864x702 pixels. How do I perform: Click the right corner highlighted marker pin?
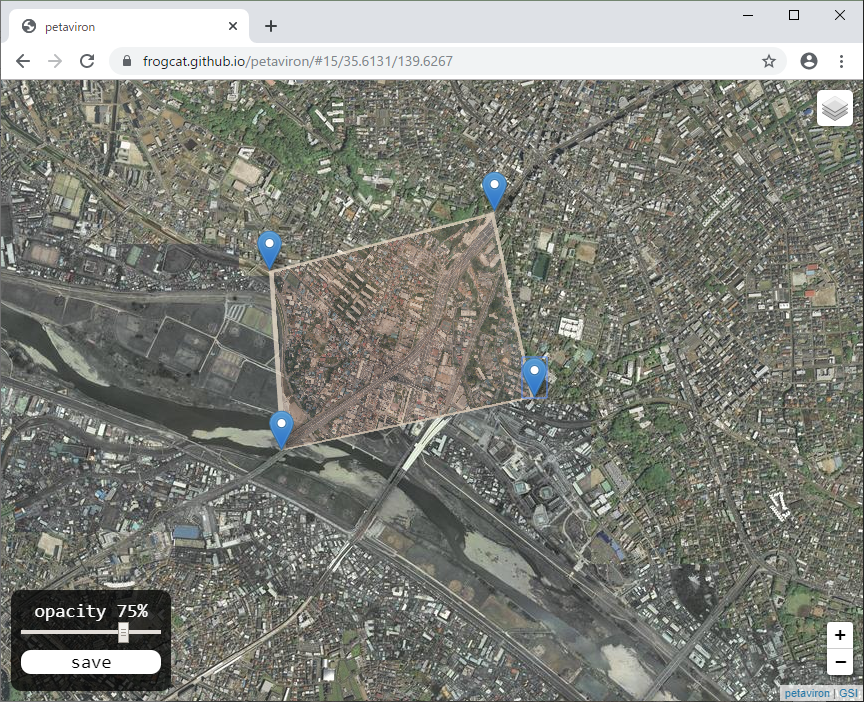534,377
